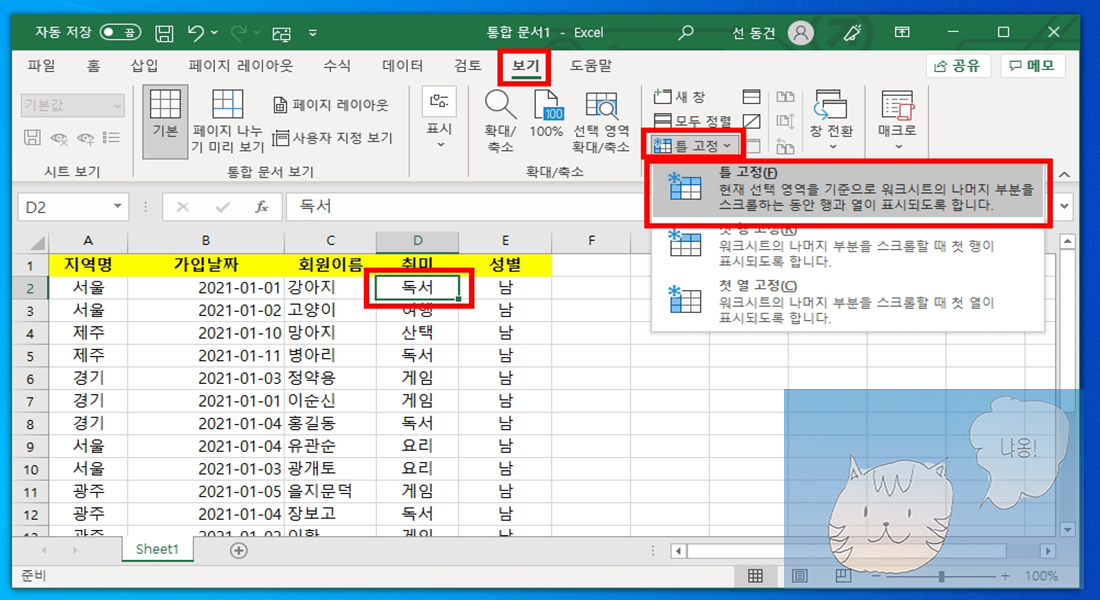Click the Undo arrow icon

point(196,32)
